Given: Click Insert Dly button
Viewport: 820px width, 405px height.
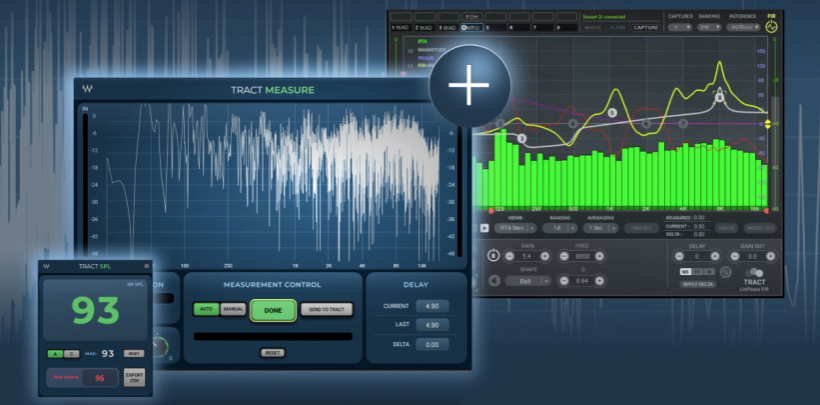Looking at the screenshot, I should 759,228.
